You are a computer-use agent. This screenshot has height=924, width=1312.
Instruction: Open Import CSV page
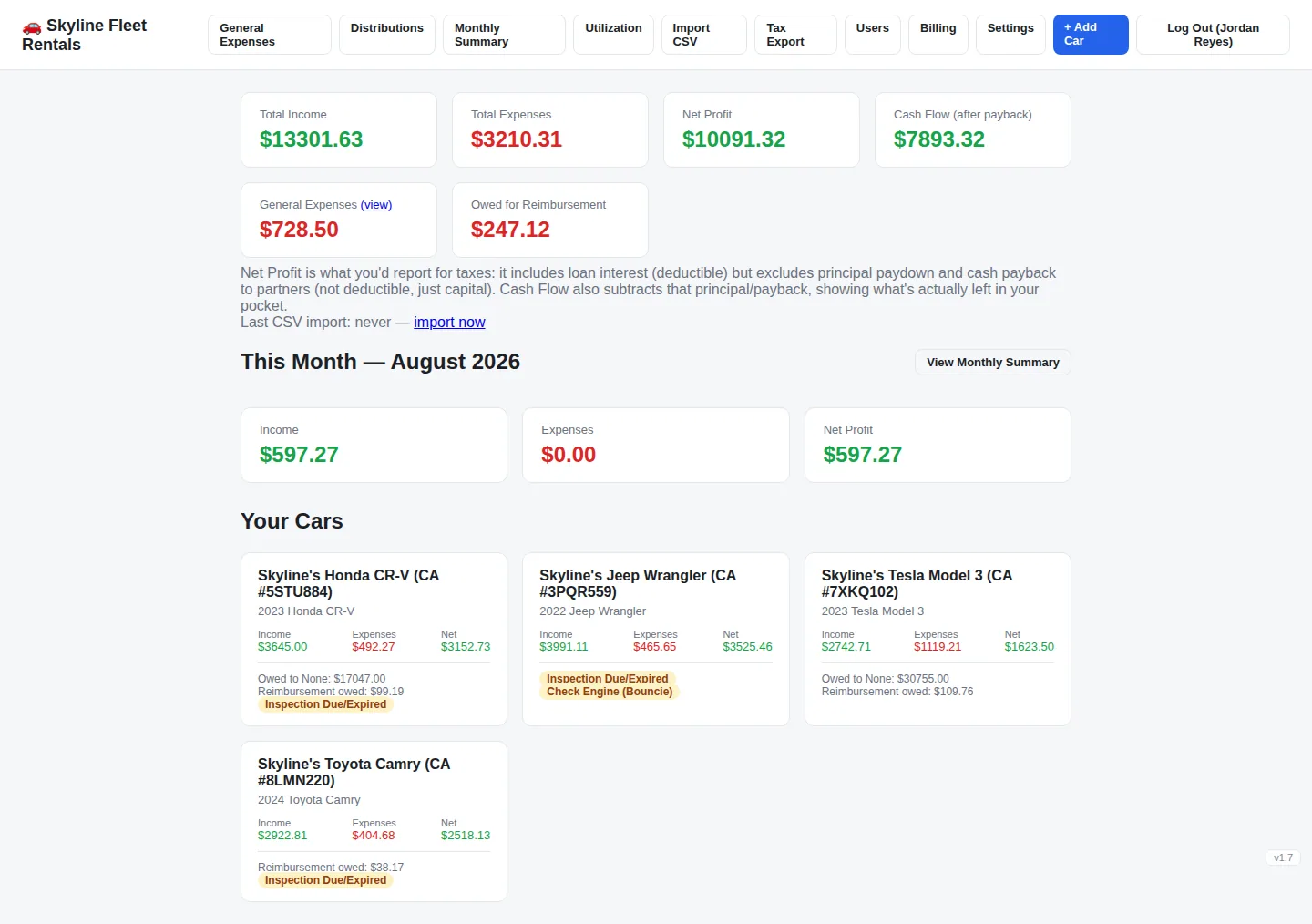click(x=703, y=35)
